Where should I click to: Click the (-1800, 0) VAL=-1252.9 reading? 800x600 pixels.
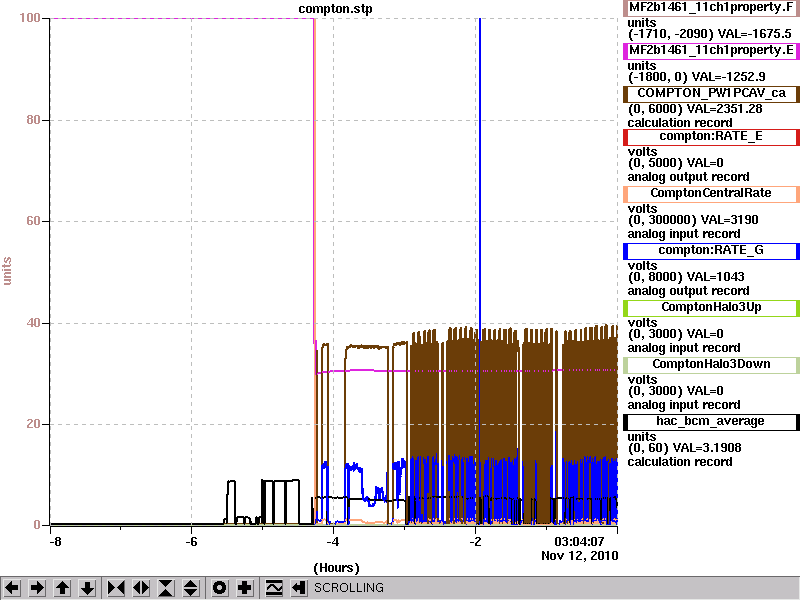coord(696,77)
